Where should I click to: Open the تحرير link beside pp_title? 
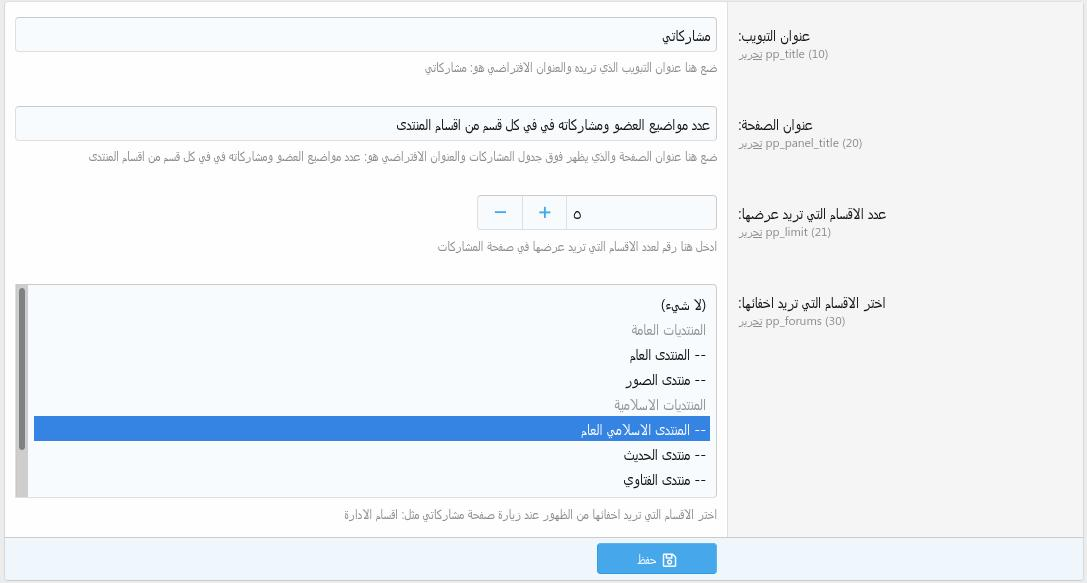[x=751, y=54]
